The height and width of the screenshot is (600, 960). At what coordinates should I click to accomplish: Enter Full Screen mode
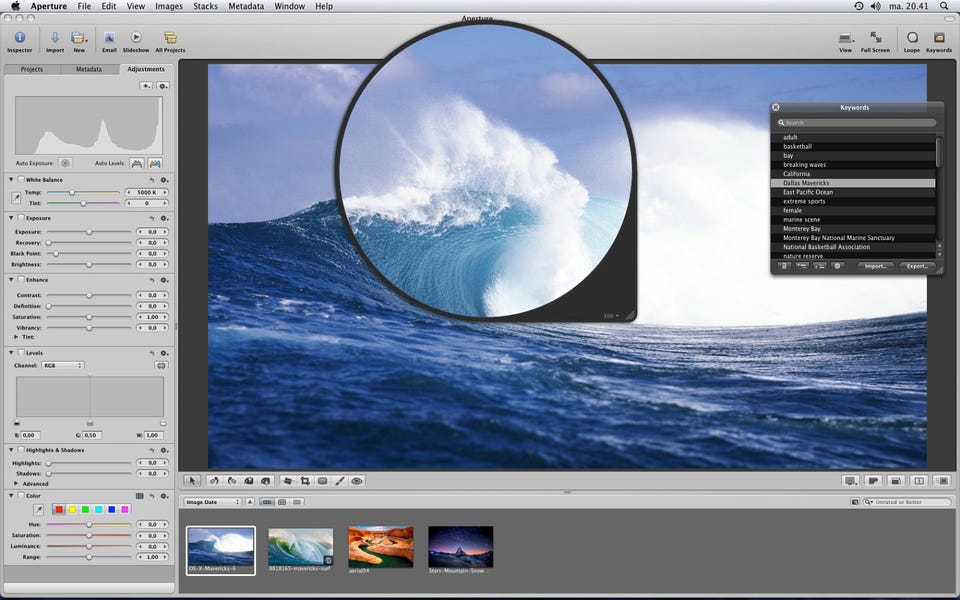point(875,38)
